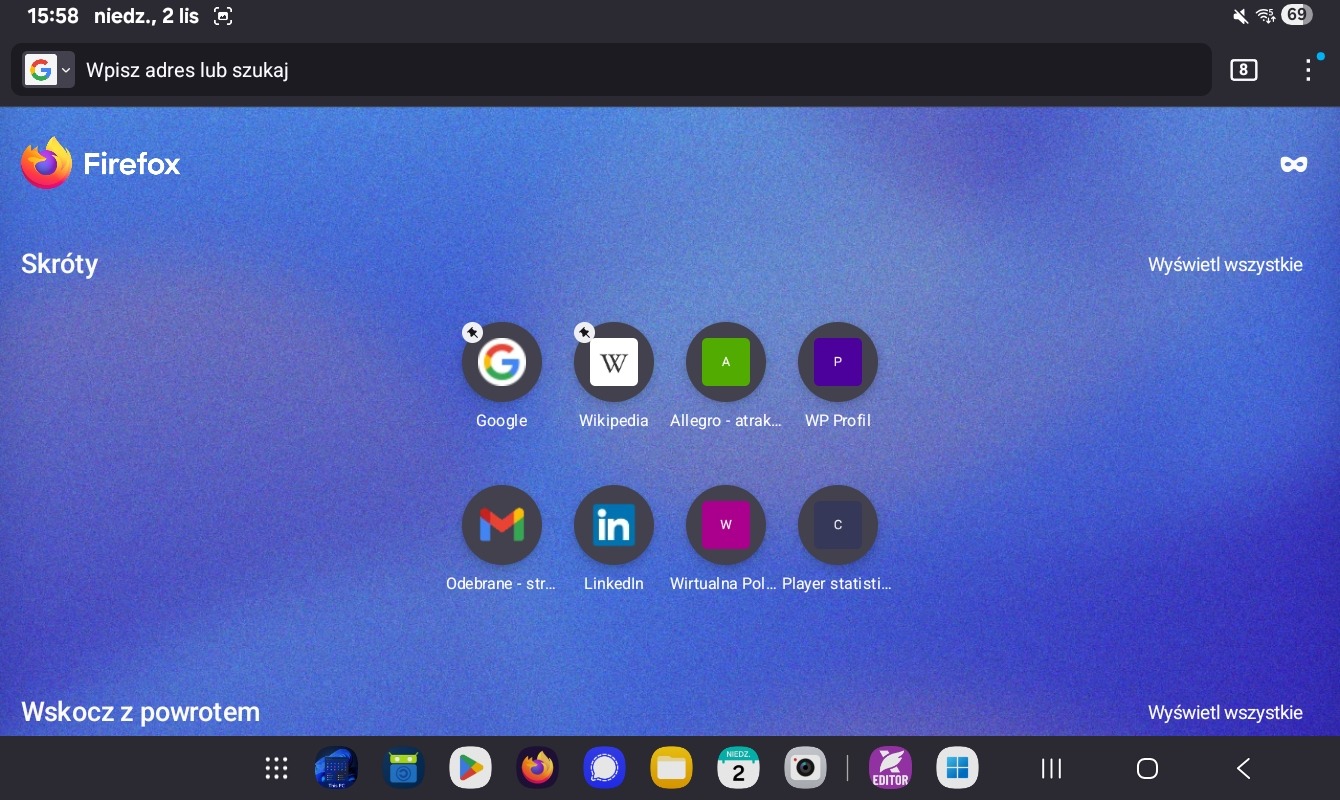Image resolution: width=1340 pixels, height=800 pixels.
Task: Open the WP Profil shortcut
Action: (837, 362)
